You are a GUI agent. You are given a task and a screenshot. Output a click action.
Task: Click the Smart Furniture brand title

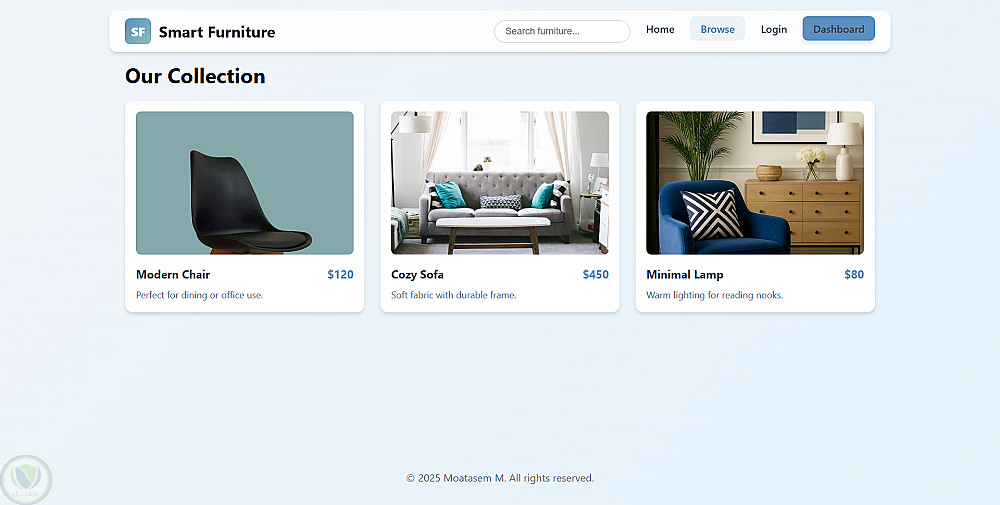point(217,32)
